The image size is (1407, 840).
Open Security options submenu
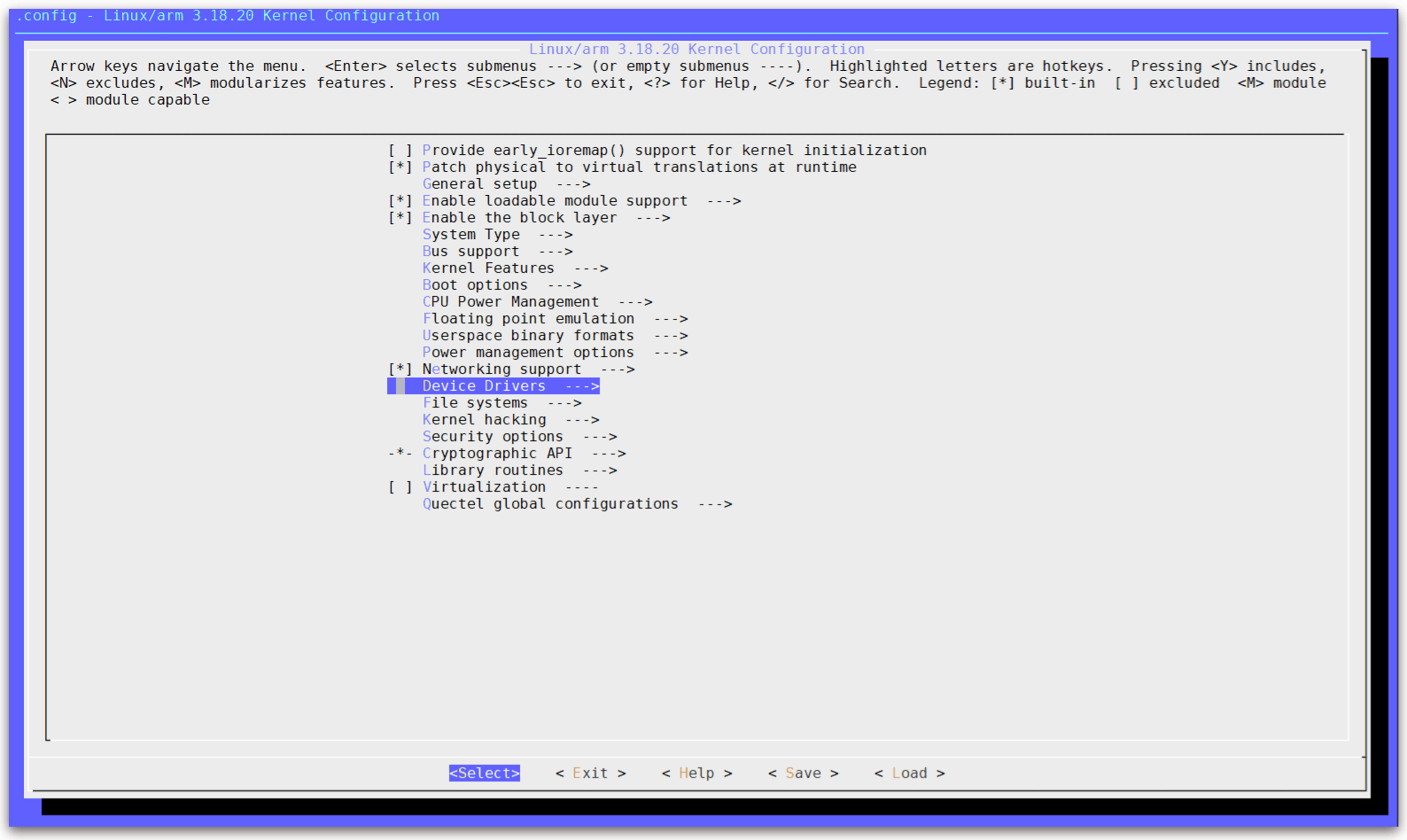519,437
